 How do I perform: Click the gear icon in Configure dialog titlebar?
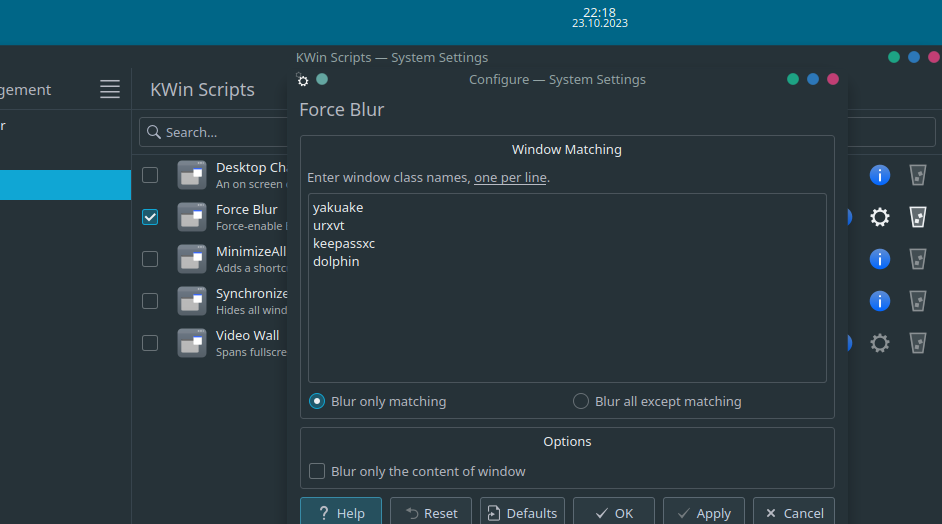click(303, 80)
